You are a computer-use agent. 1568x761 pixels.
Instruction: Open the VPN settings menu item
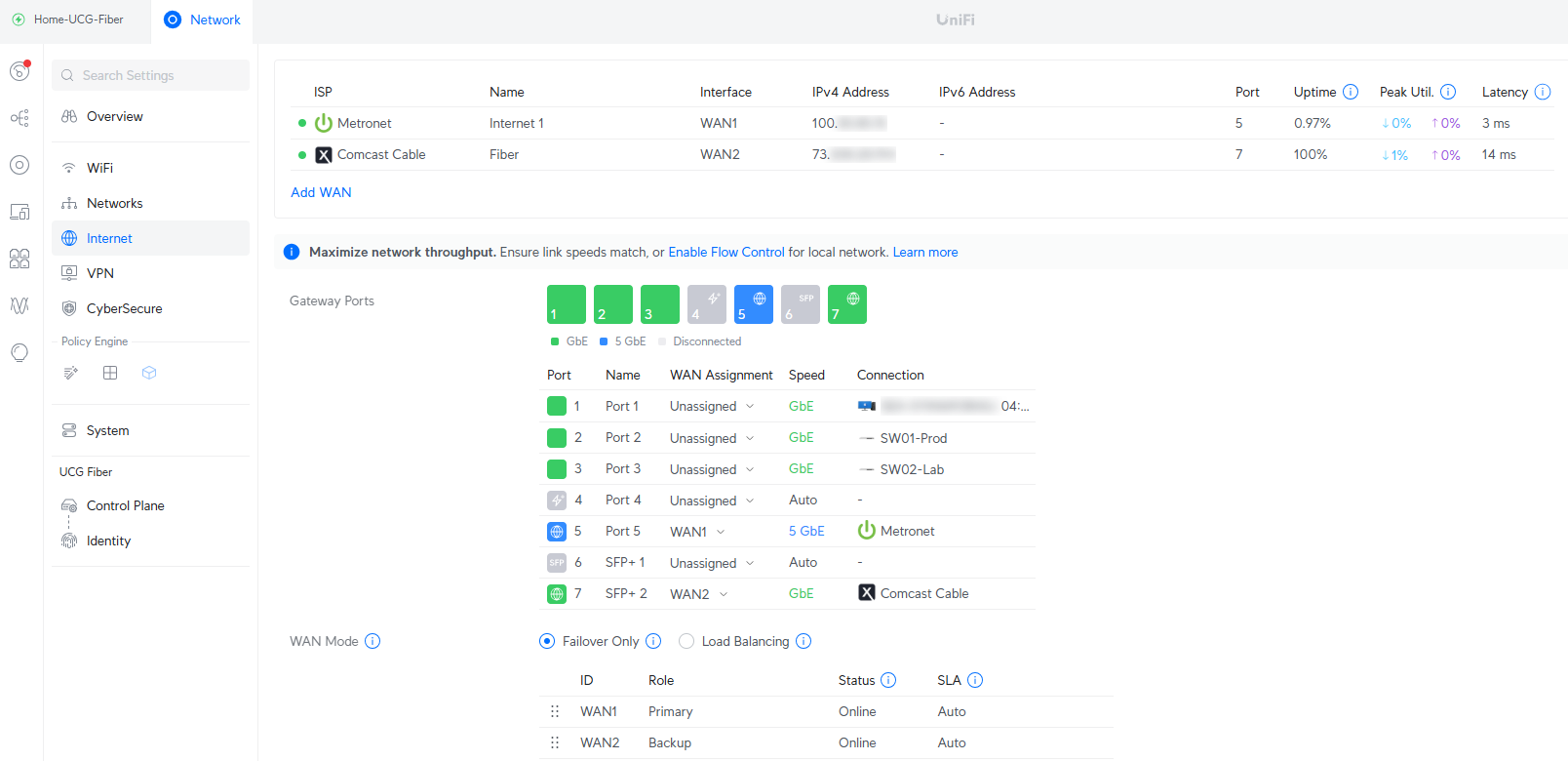click(100, 273)
